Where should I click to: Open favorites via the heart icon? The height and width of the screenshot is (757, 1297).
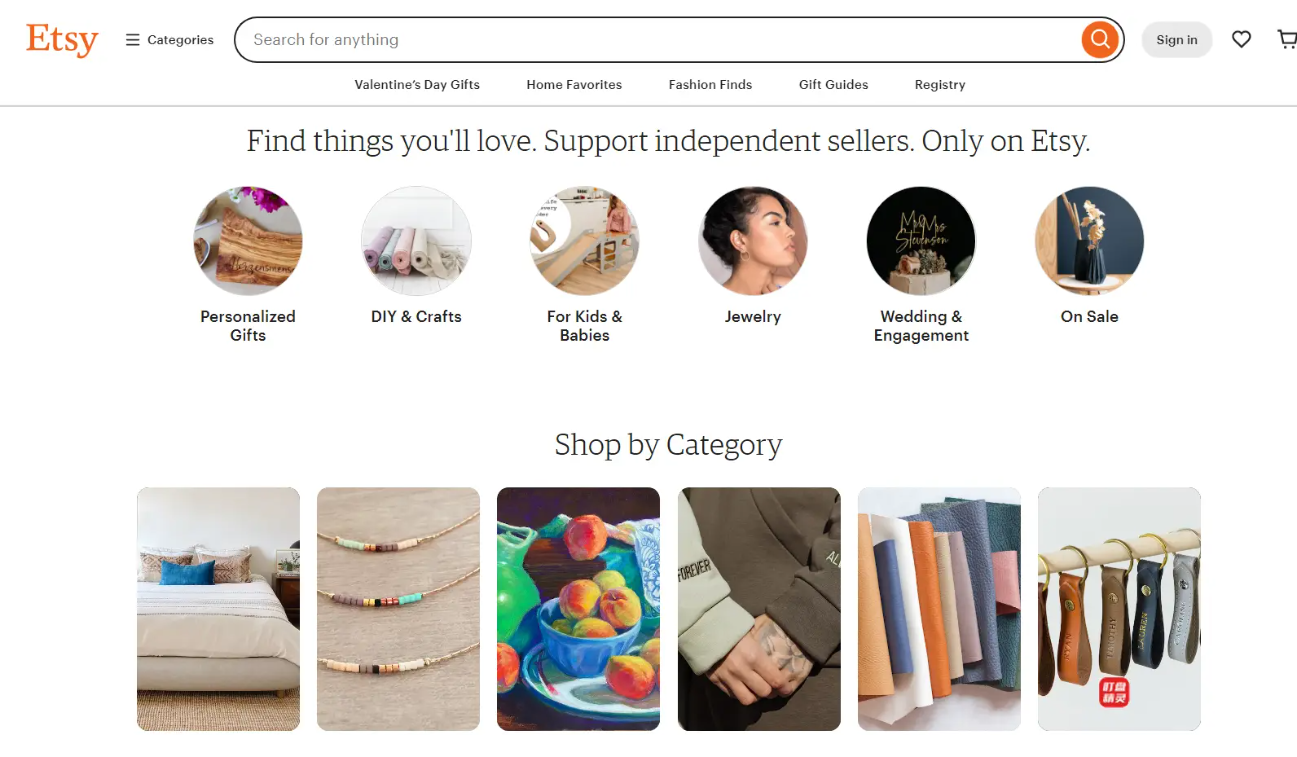pyautogui.click(x=1241, y=40)
